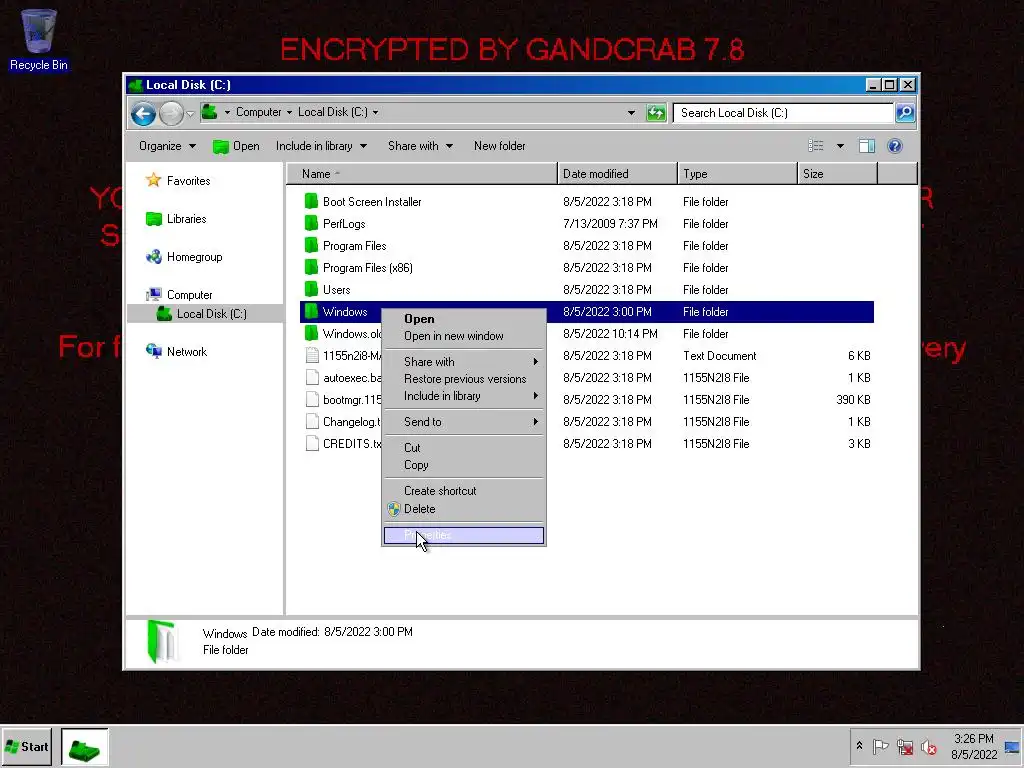Screen dimensions: 1024x768
Task: Select Homegroup in the navigation pane
Action: click(x=184, y=257)
